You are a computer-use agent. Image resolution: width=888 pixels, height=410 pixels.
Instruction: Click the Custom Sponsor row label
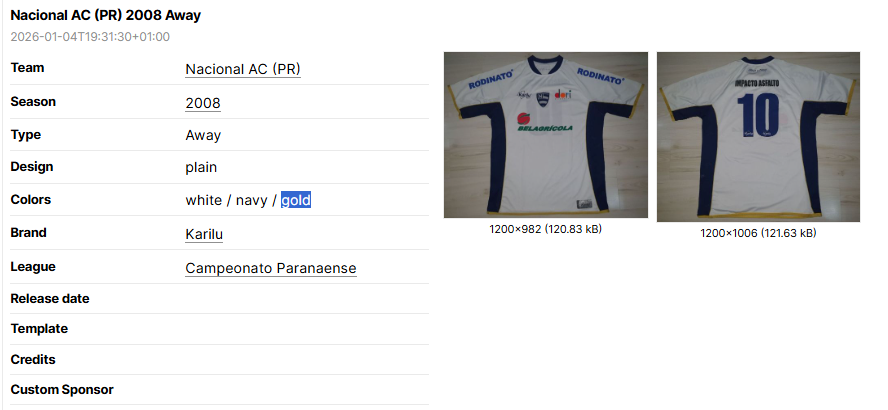pyautogui.click(x=62, y=390)
